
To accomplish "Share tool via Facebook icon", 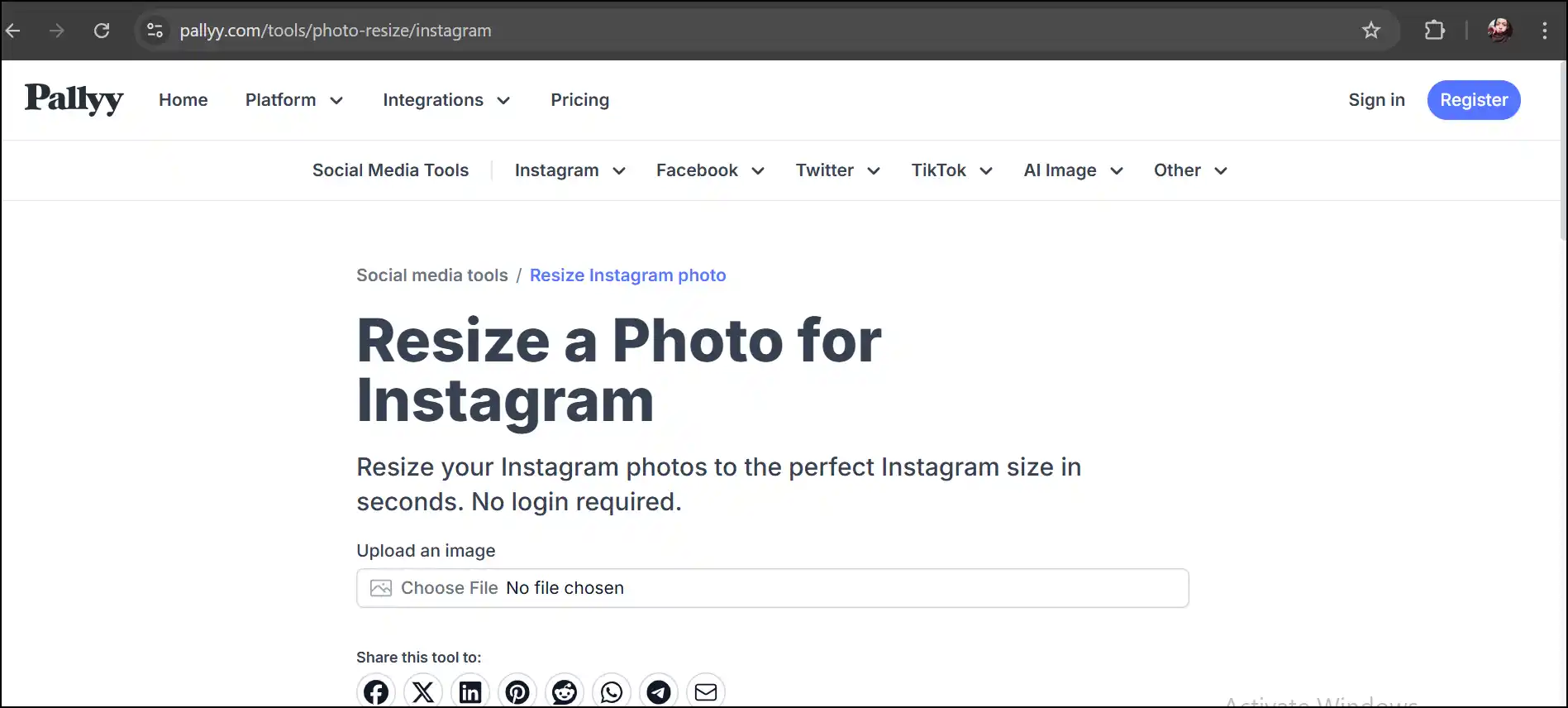I will point(376,691).
